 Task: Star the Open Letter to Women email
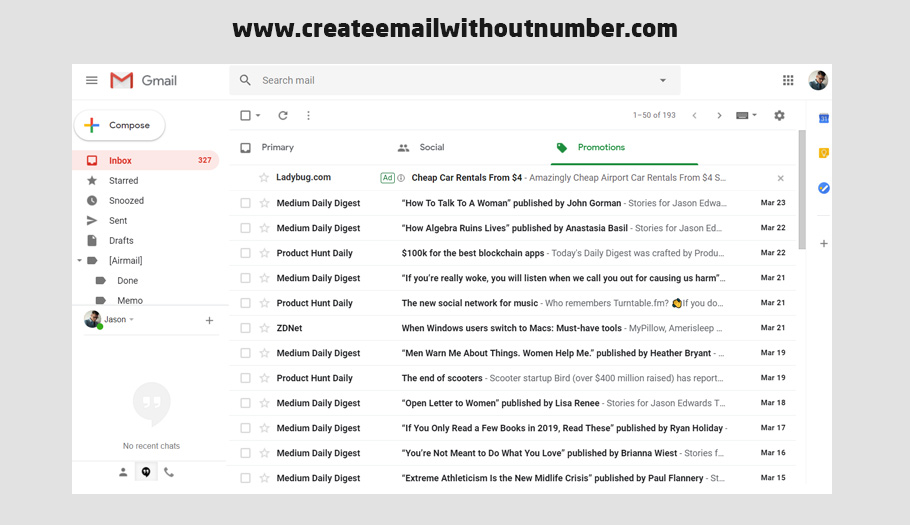(x=264, y=403)
